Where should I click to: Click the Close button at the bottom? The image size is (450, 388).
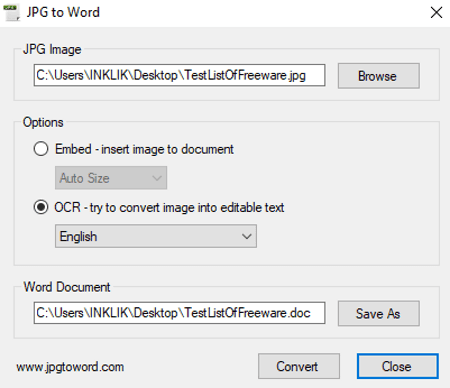398,366
